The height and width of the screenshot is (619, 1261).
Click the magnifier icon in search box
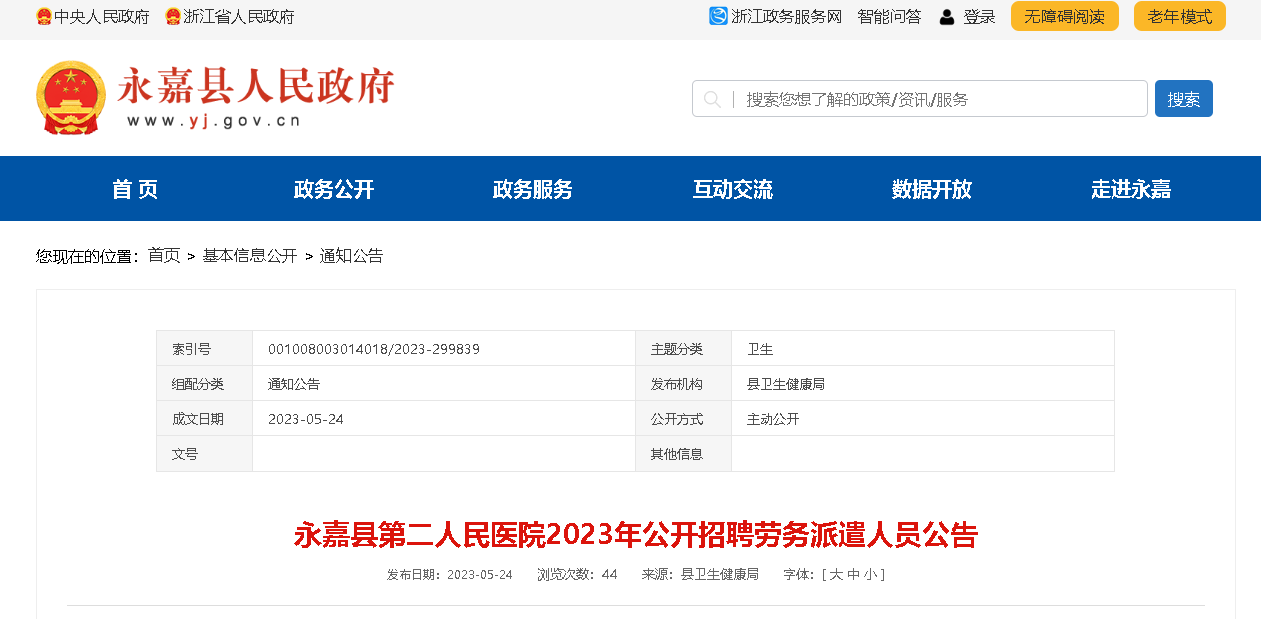click(712, 99)
